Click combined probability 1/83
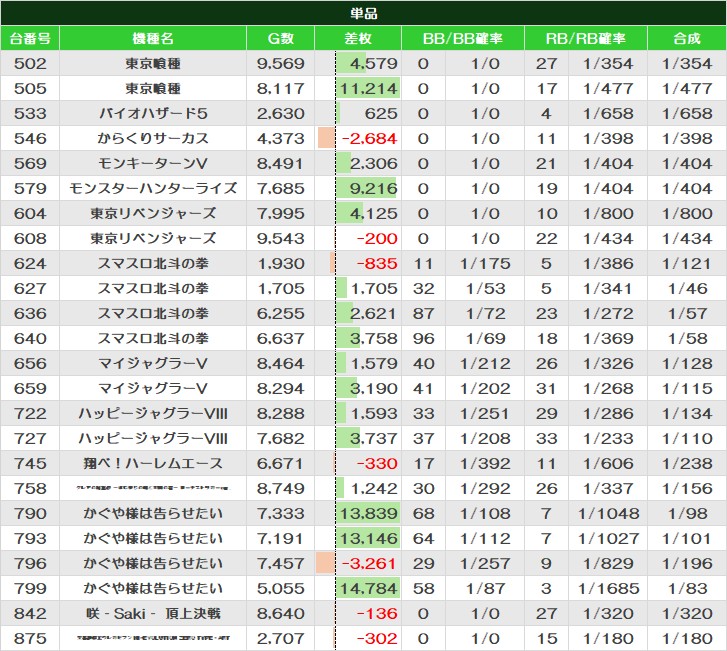The height and width of the screenshot is (651, 727). coord(688,589)
